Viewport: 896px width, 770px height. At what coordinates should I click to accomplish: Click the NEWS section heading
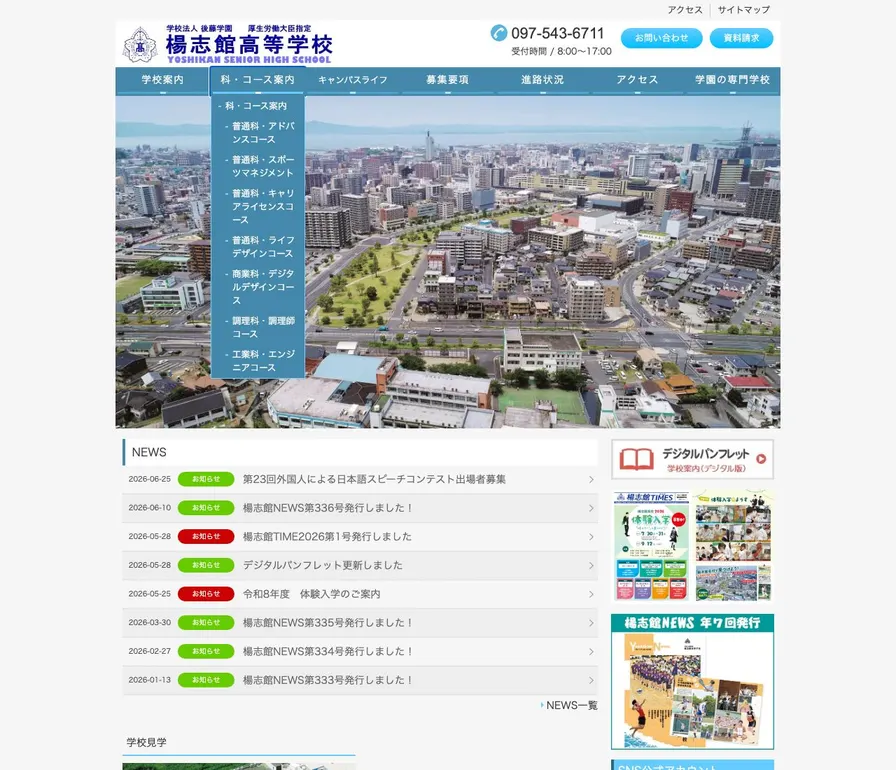[149, 452]
